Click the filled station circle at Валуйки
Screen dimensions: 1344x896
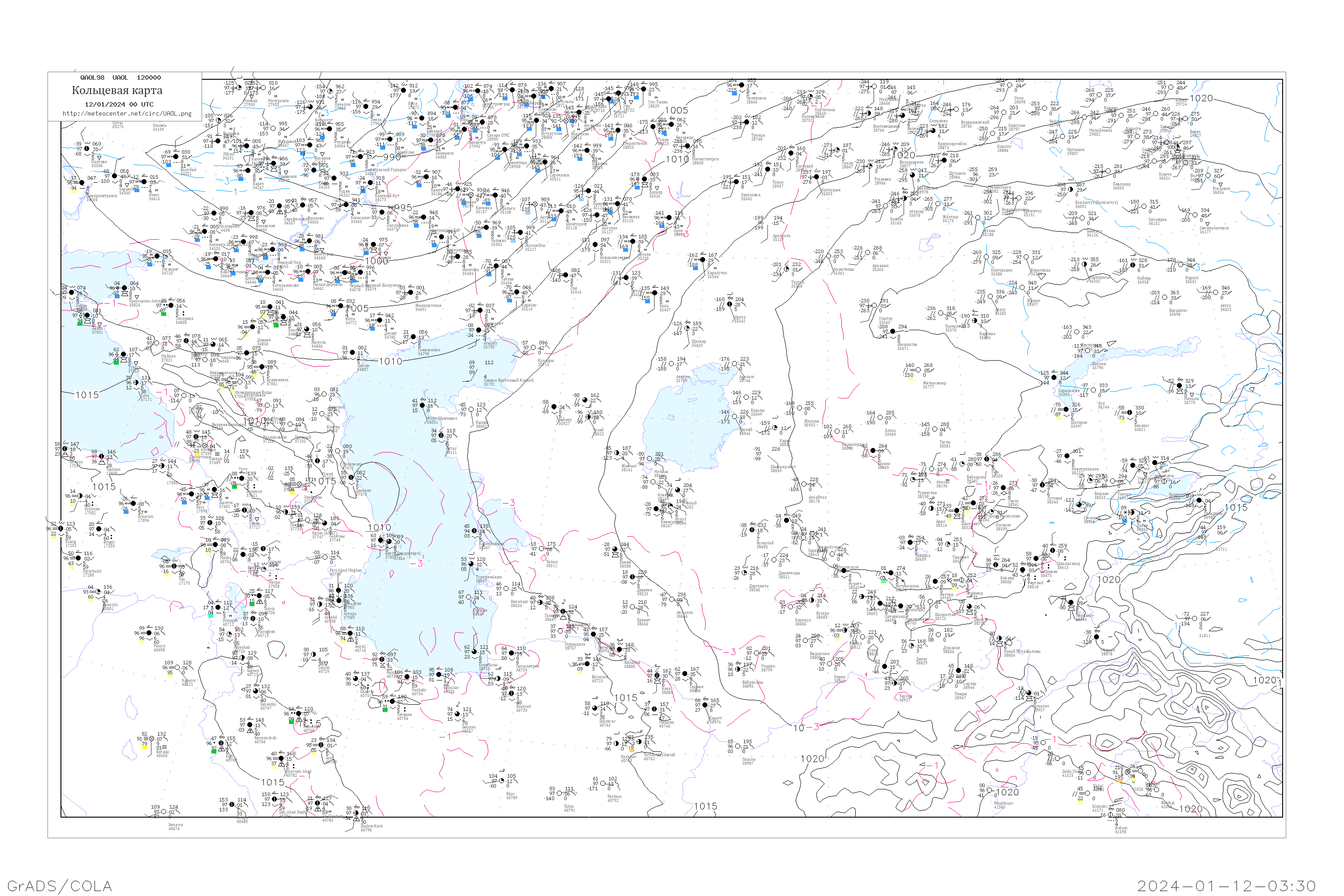pos(176,157)
